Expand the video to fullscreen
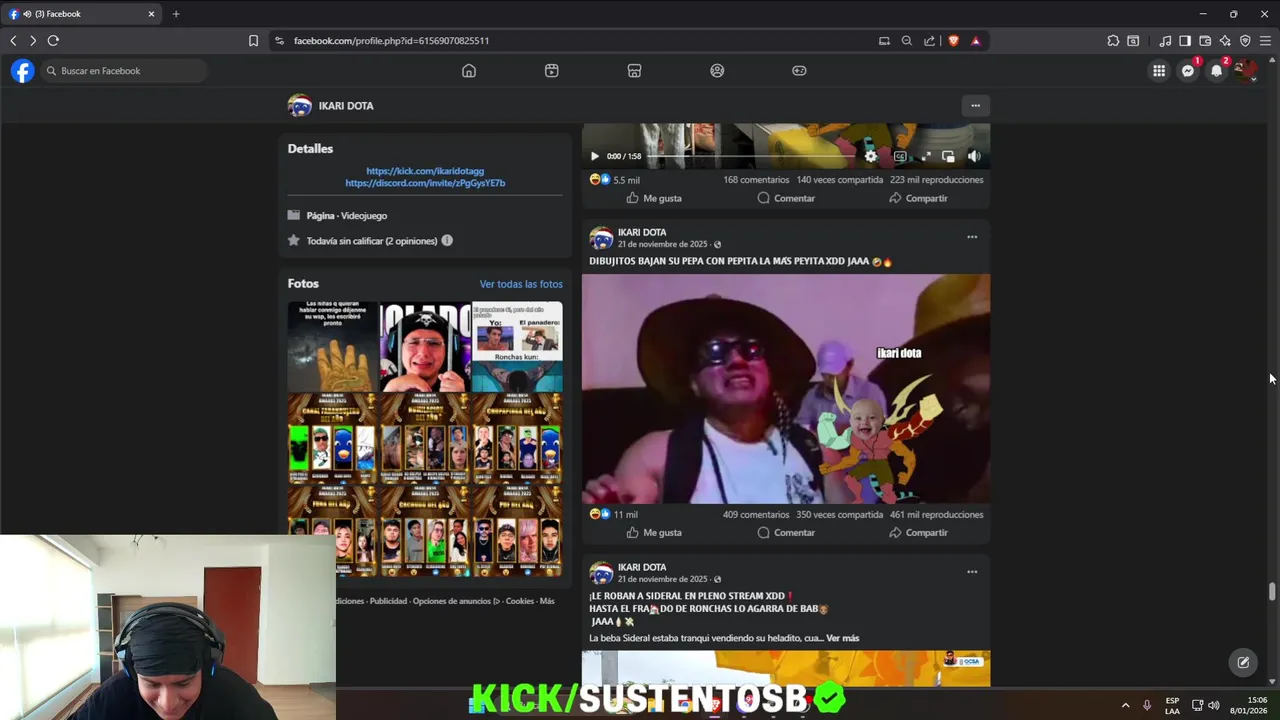 (925, 156)
